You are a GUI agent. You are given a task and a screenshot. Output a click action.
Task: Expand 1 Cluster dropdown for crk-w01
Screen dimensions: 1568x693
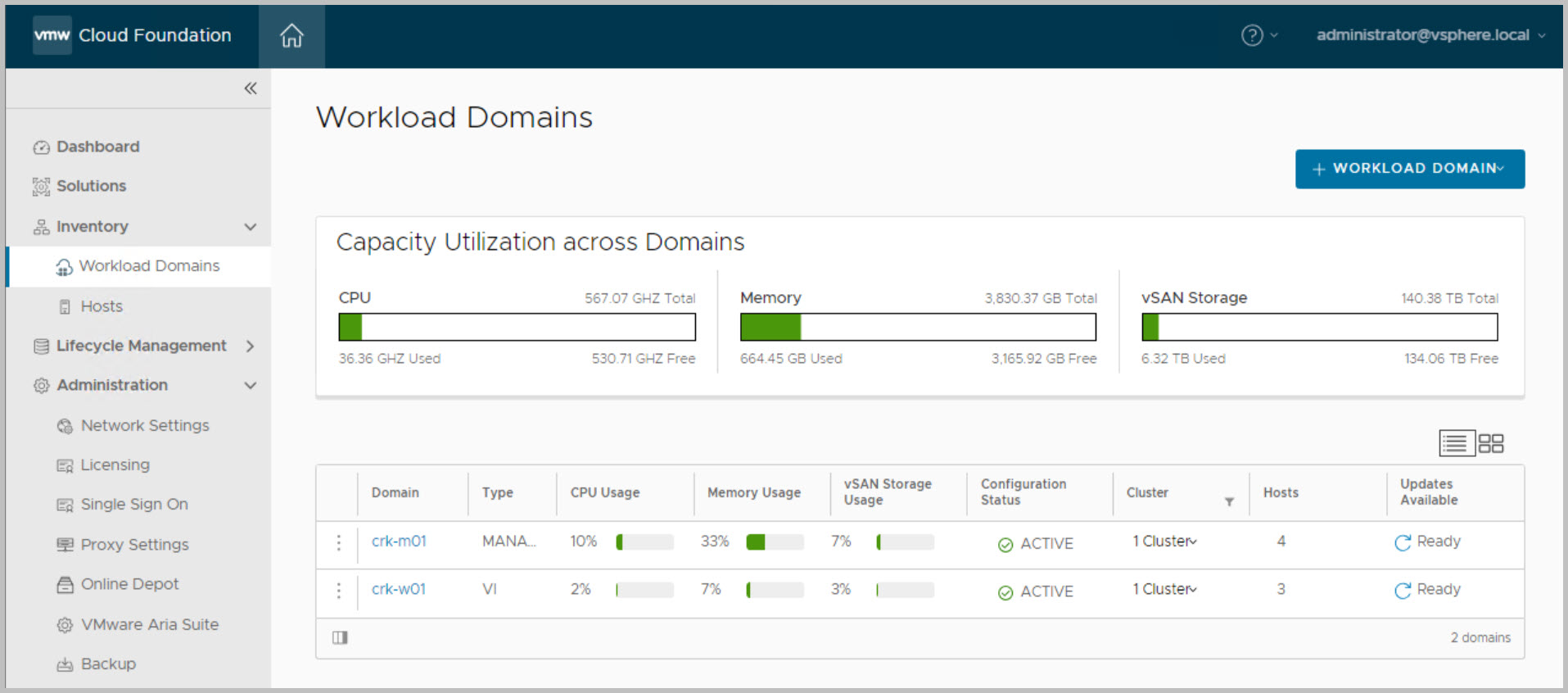click(1165, 590)
